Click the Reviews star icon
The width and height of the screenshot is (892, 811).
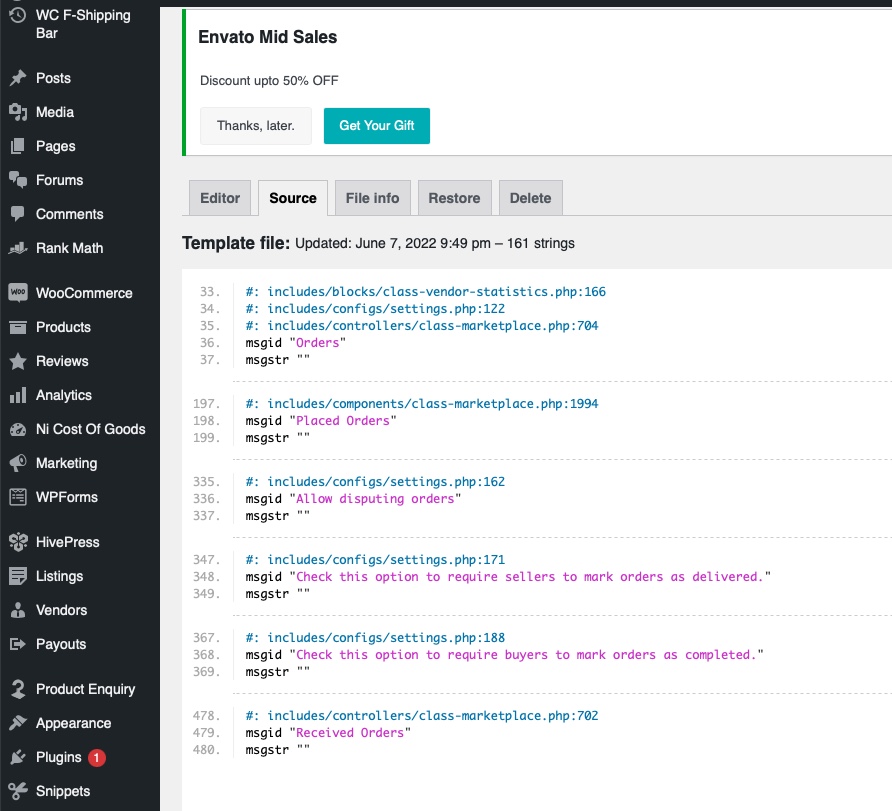click(18, 361)
